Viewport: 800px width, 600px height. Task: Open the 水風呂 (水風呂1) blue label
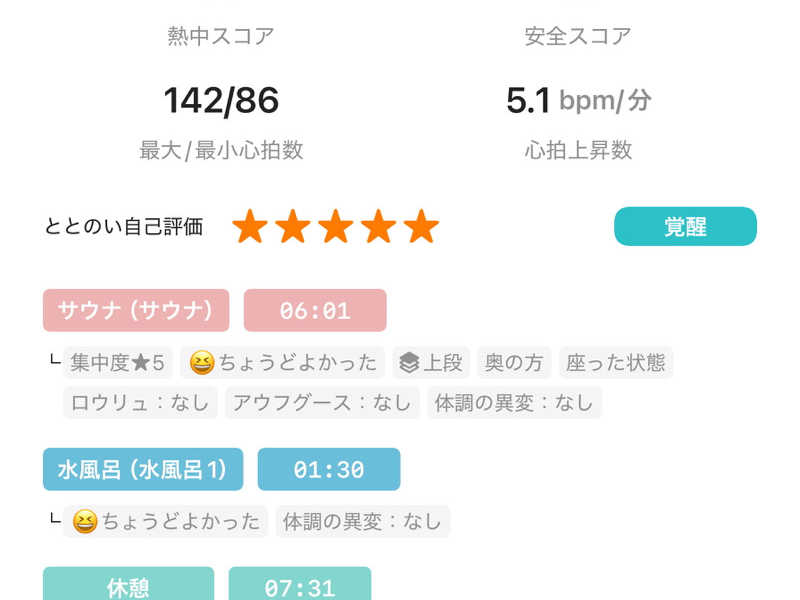click(143, 469)
